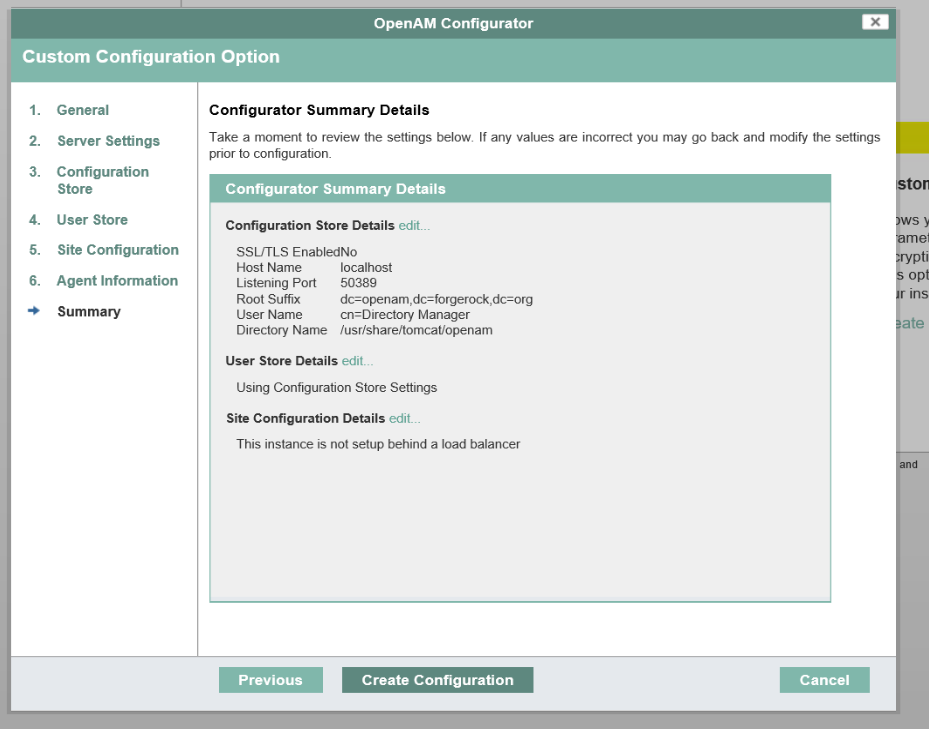The width and height of the screenshot is (929, 729).
Task: Go to Agent Information step
Action: (117, 281)
